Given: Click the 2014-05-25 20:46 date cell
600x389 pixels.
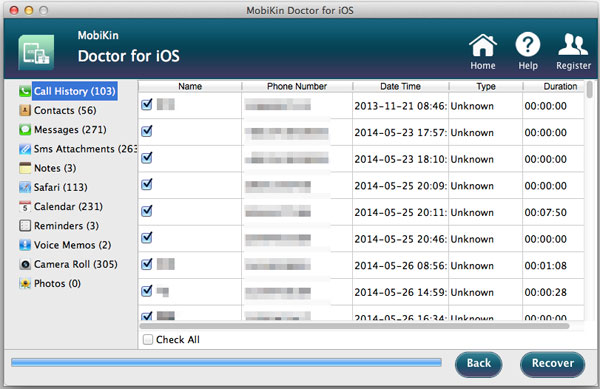Looking at the screenshot, I should pyautogui.click(x=401, y=239).
